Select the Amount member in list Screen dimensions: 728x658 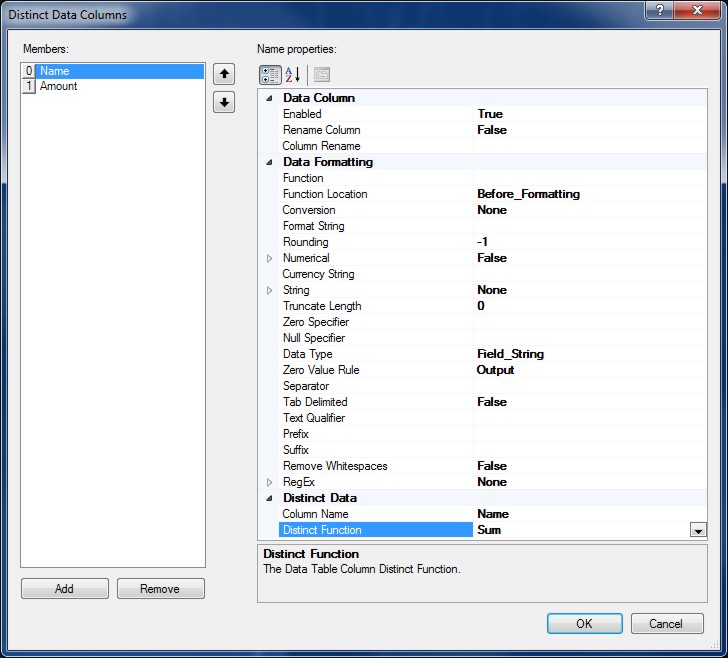tap(59, 87)
